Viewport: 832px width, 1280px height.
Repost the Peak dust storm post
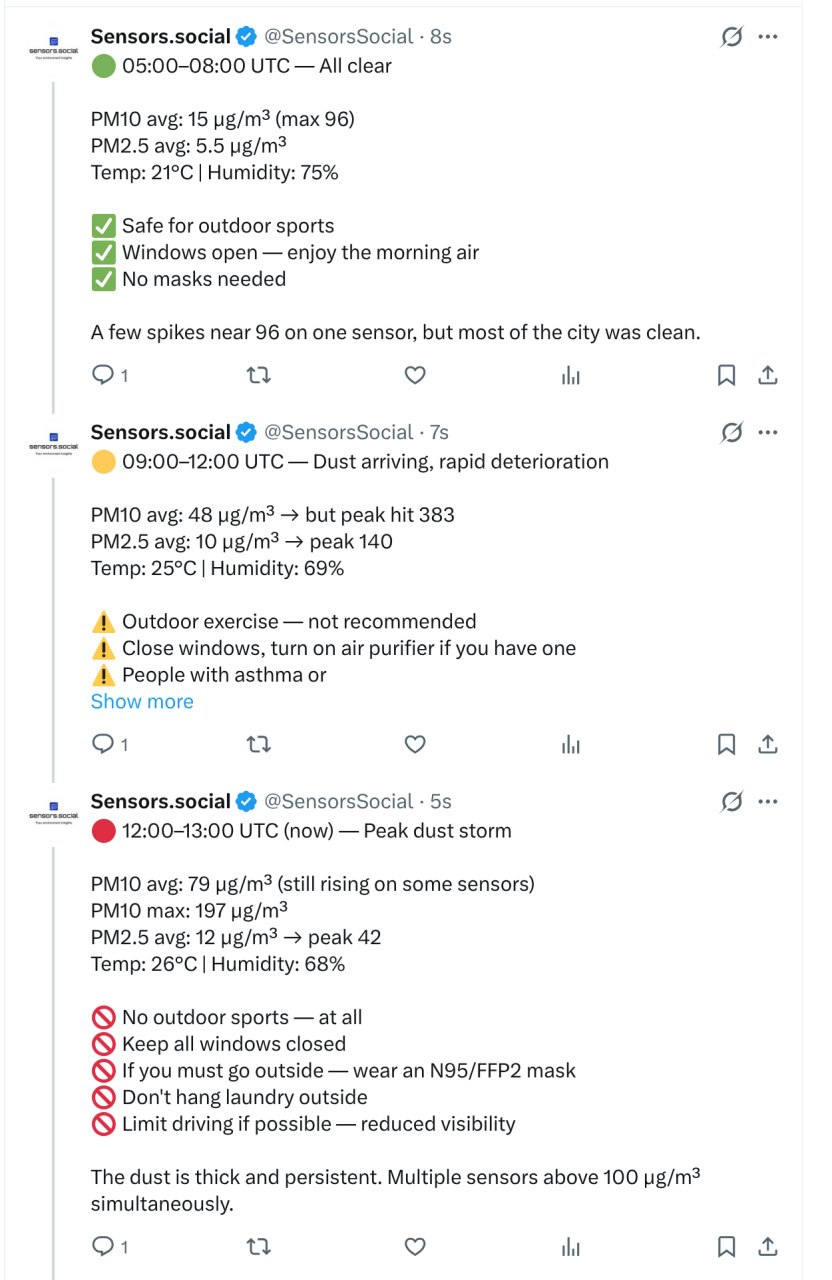(259, 1247)
